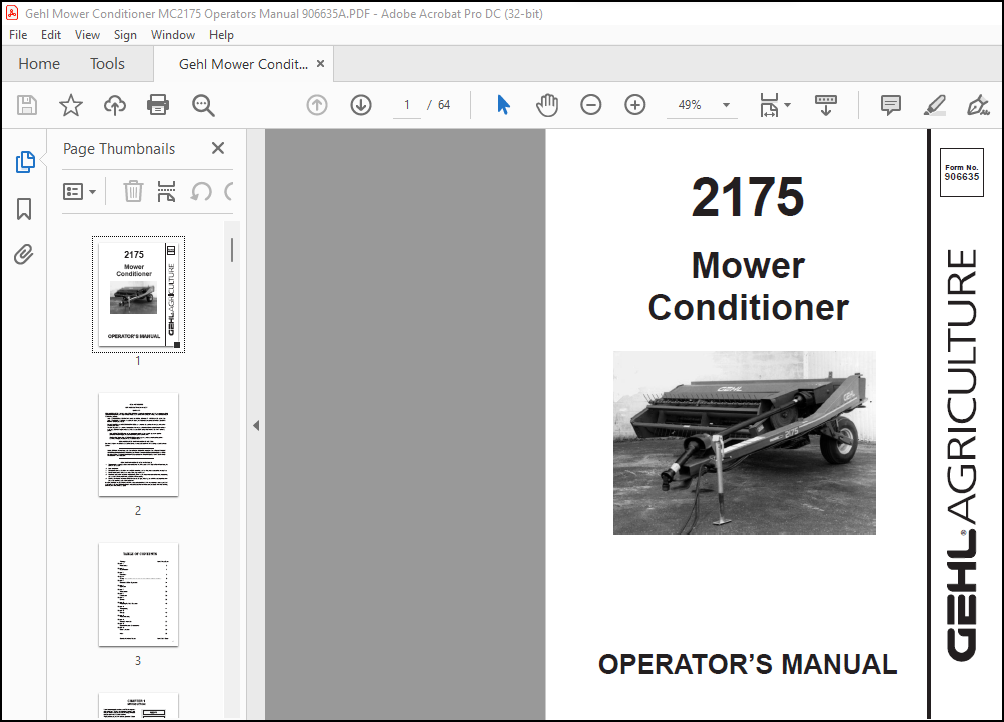Zoom in with the plus button
This screenshot has width=1004, height=722.
(635, 105)
